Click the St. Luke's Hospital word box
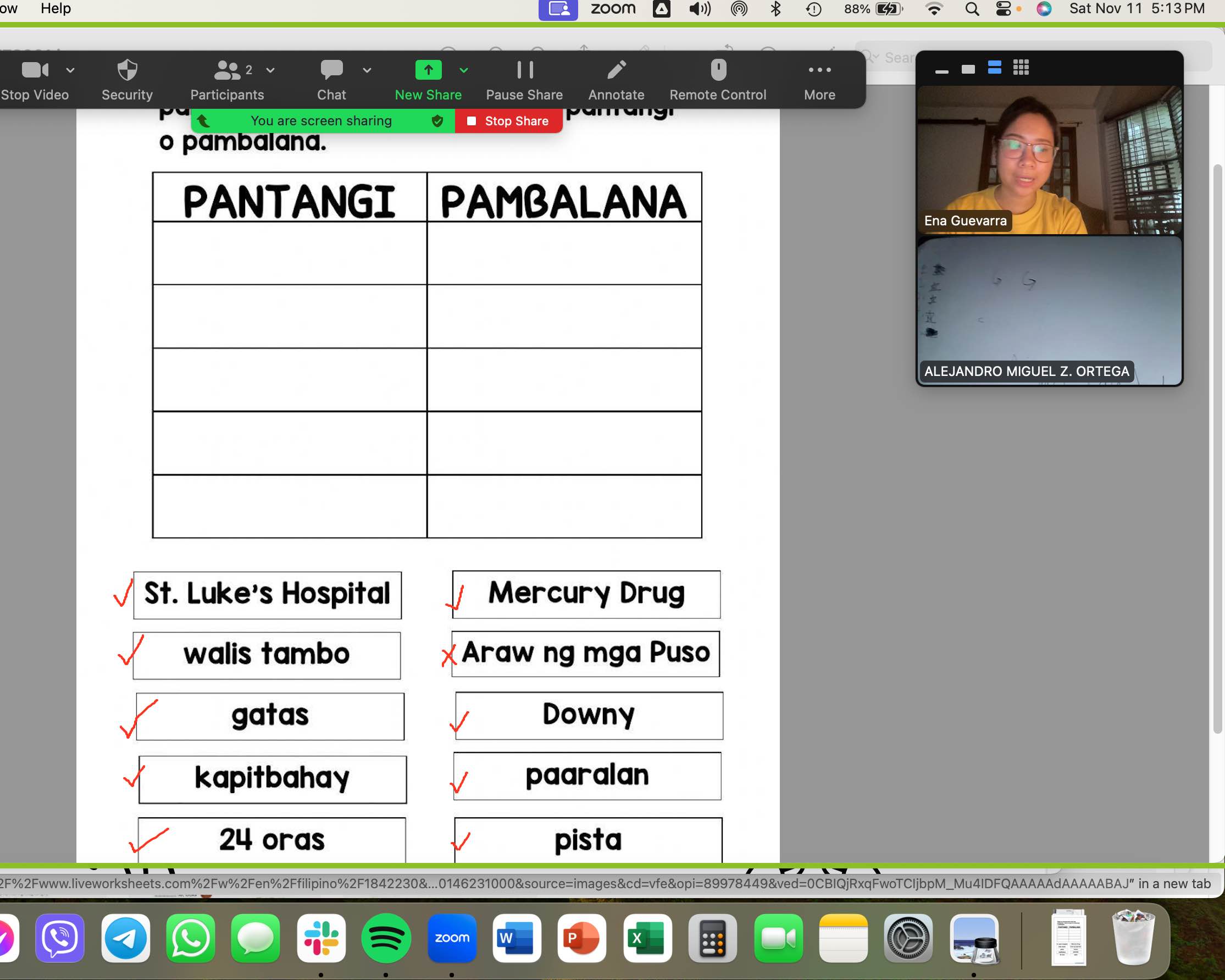 click(268, 595)
